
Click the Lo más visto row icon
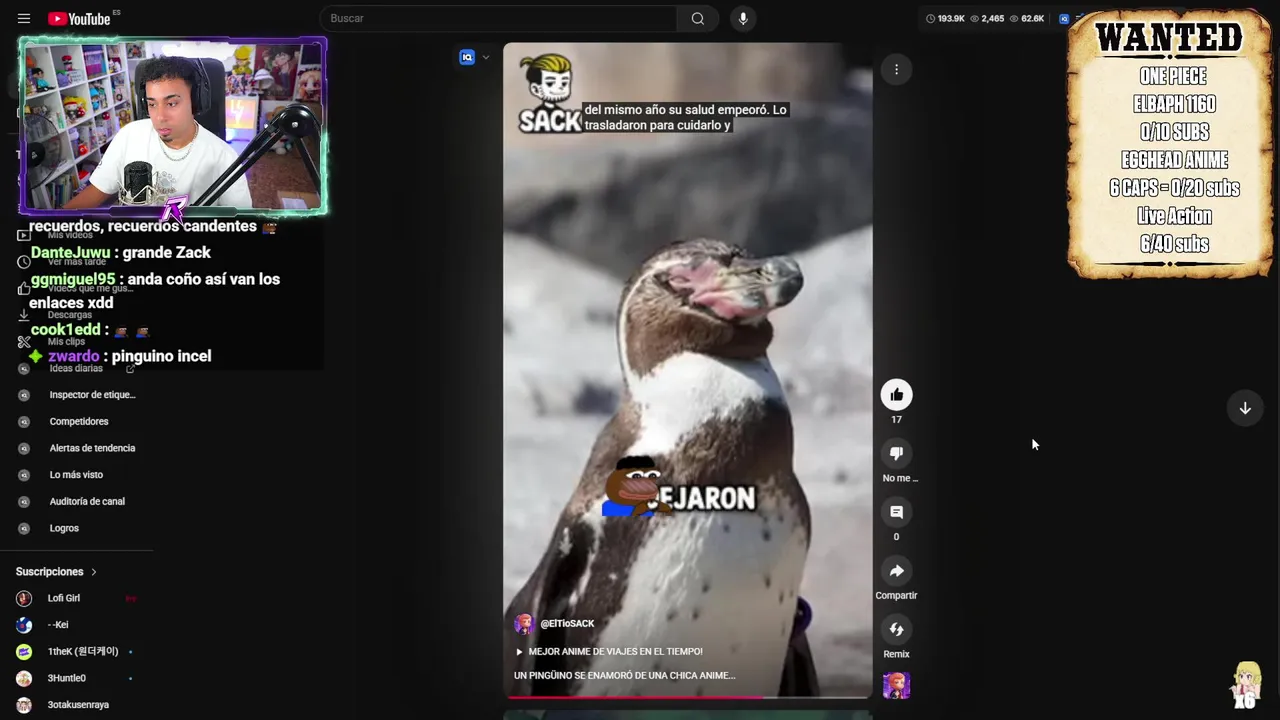(24, 475)
